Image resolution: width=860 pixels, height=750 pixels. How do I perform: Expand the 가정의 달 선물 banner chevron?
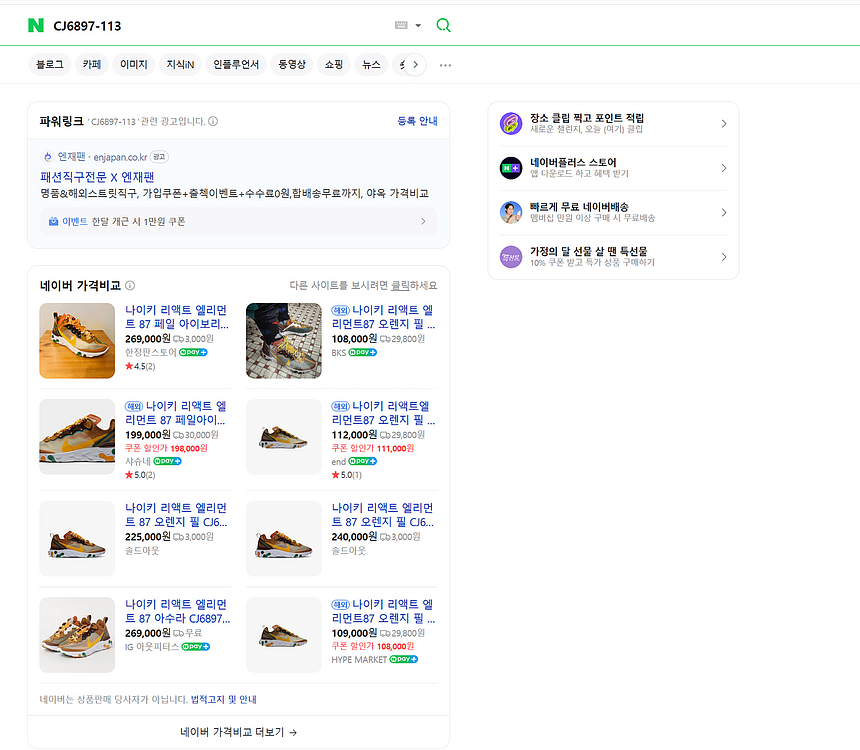click(x=724, y=257)
